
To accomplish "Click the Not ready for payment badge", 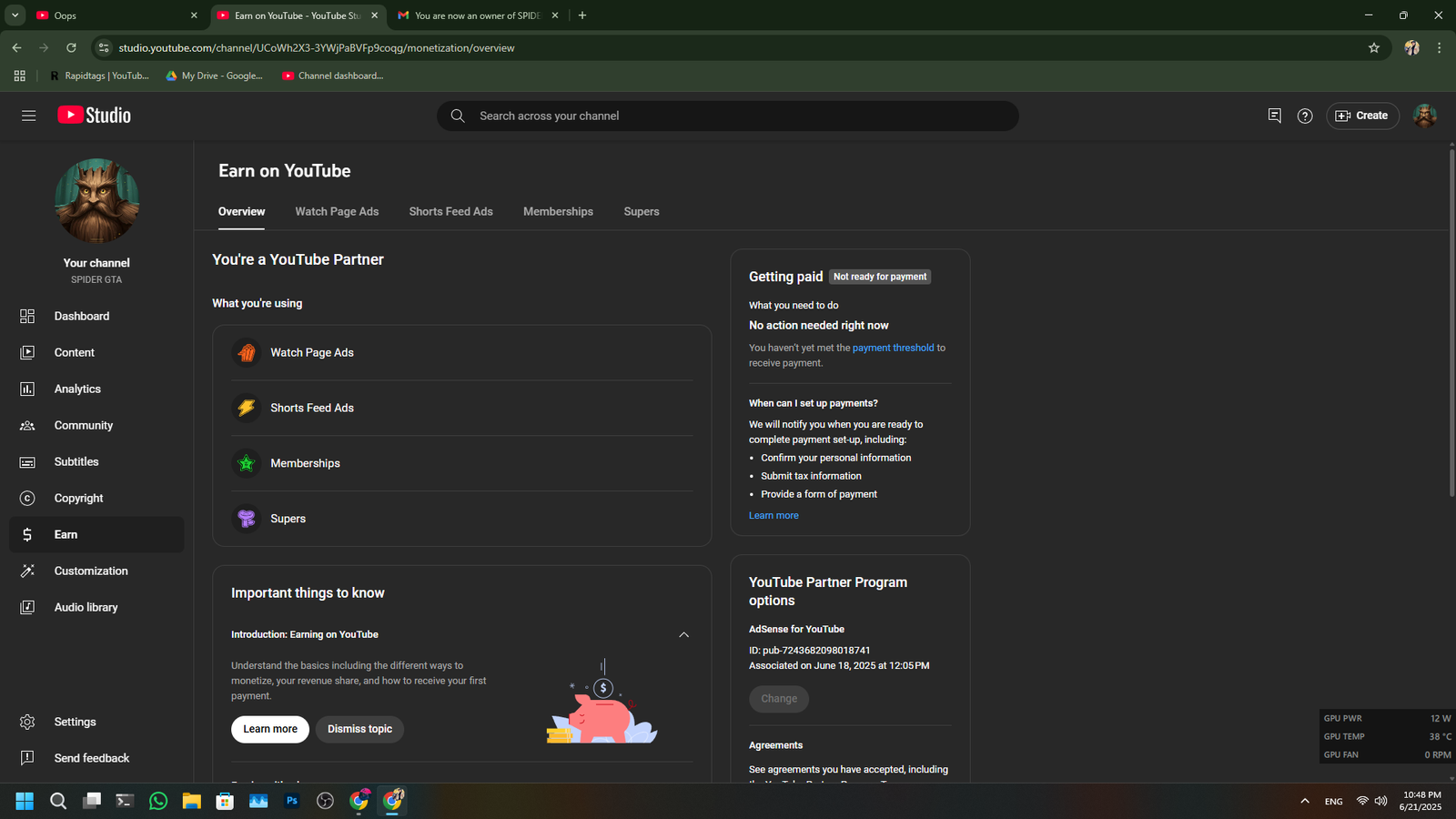I will tap(880, 277).
